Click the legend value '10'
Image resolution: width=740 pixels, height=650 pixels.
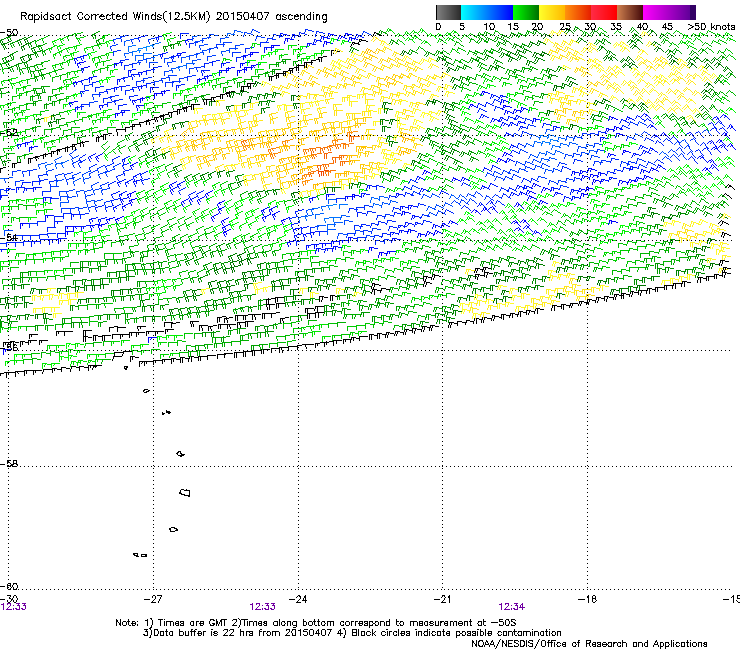[489, 27]
